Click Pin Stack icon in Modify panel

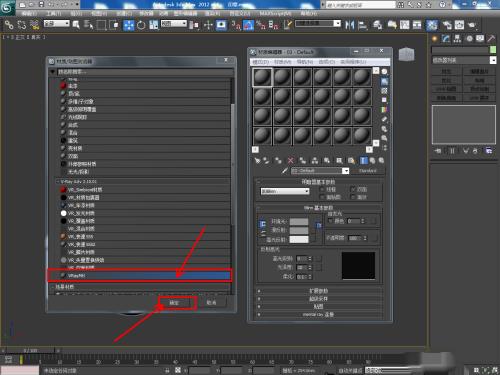pyautogui.click(x=438, y=151)
